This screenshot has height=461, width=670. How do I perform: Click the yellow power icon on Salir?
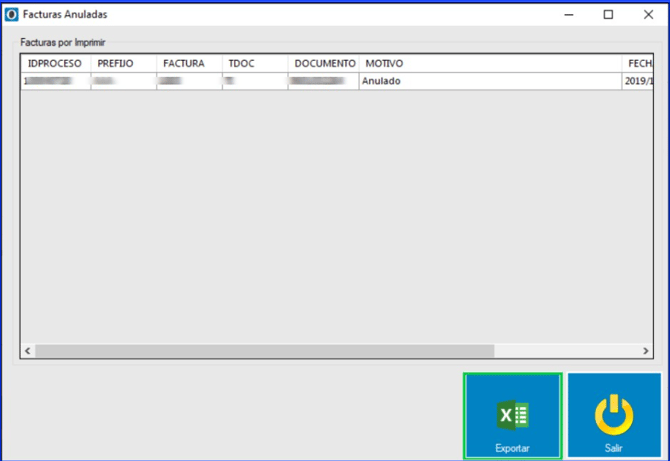(613, 415)
